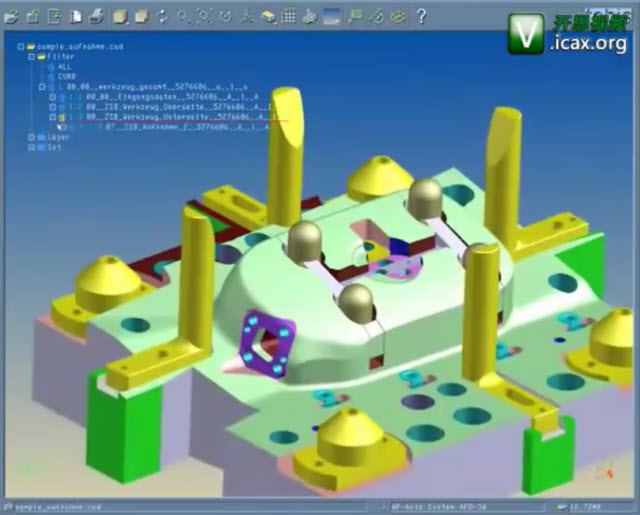The height and width of the screenshot is (515, 640).
Task: Expand the Layer tree node
Action: point(31,138)
